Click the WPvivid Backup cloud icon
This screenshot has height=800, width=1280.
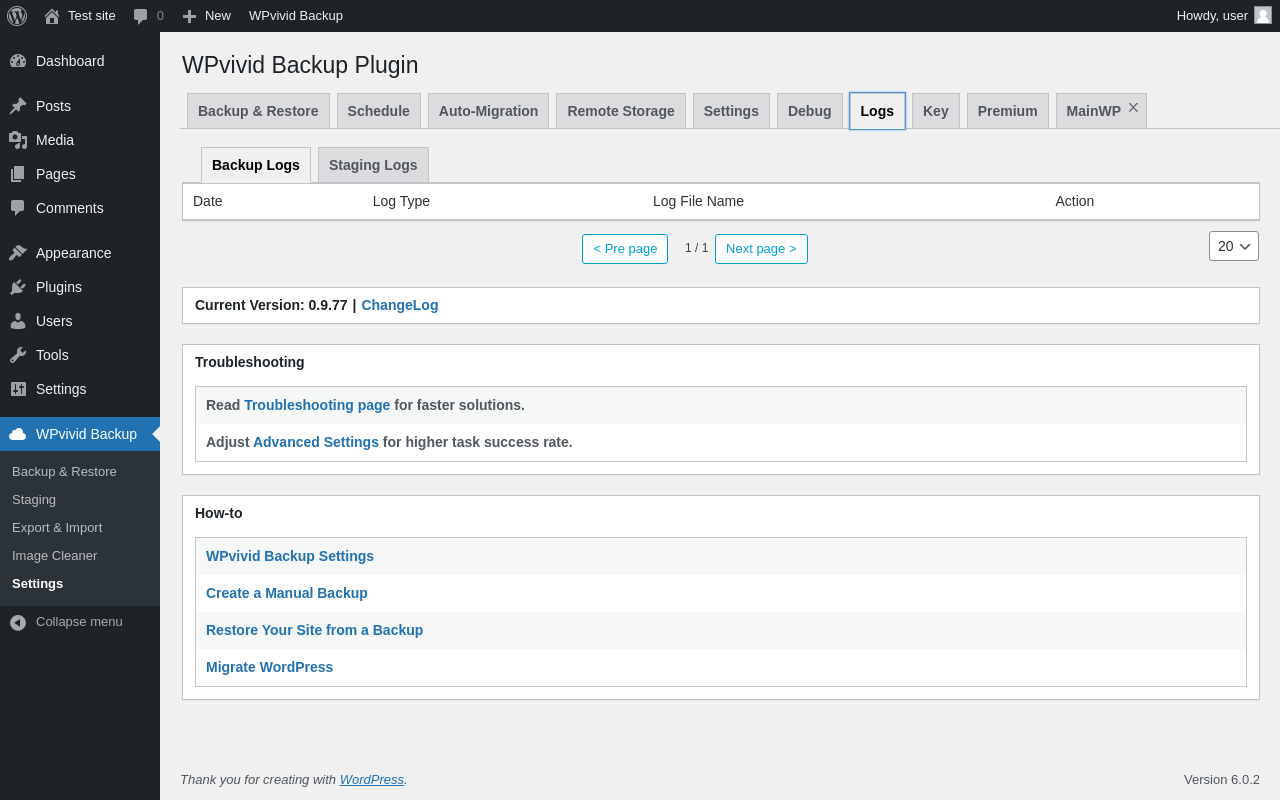point(18,434)
